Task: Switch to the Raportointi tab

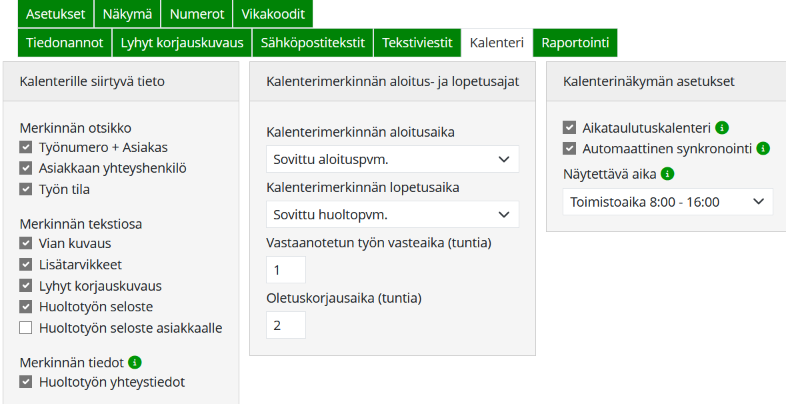Action: point(575,42)
